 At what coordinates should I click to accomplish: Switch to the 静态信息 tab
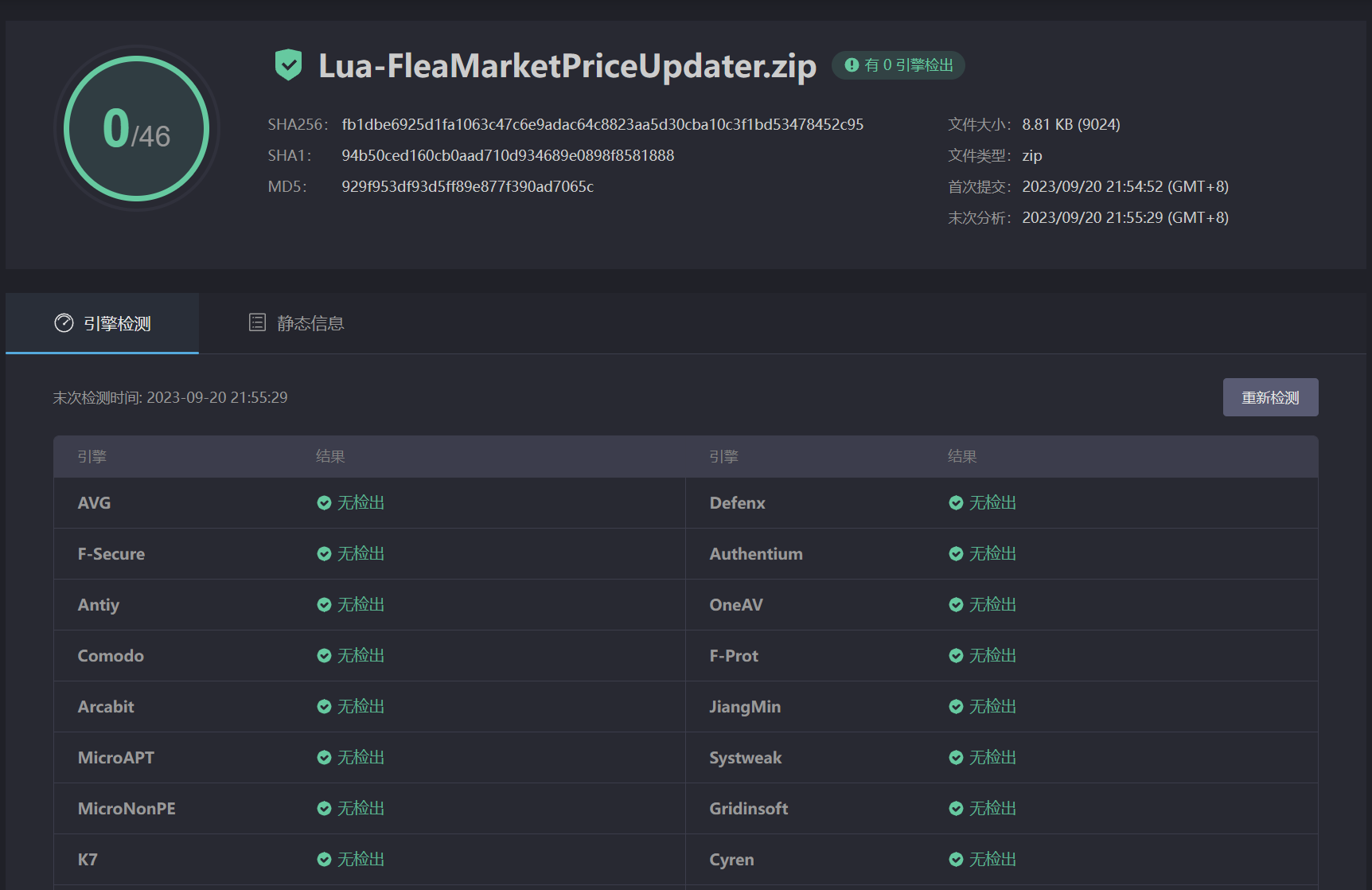click(x=296, y=323)
